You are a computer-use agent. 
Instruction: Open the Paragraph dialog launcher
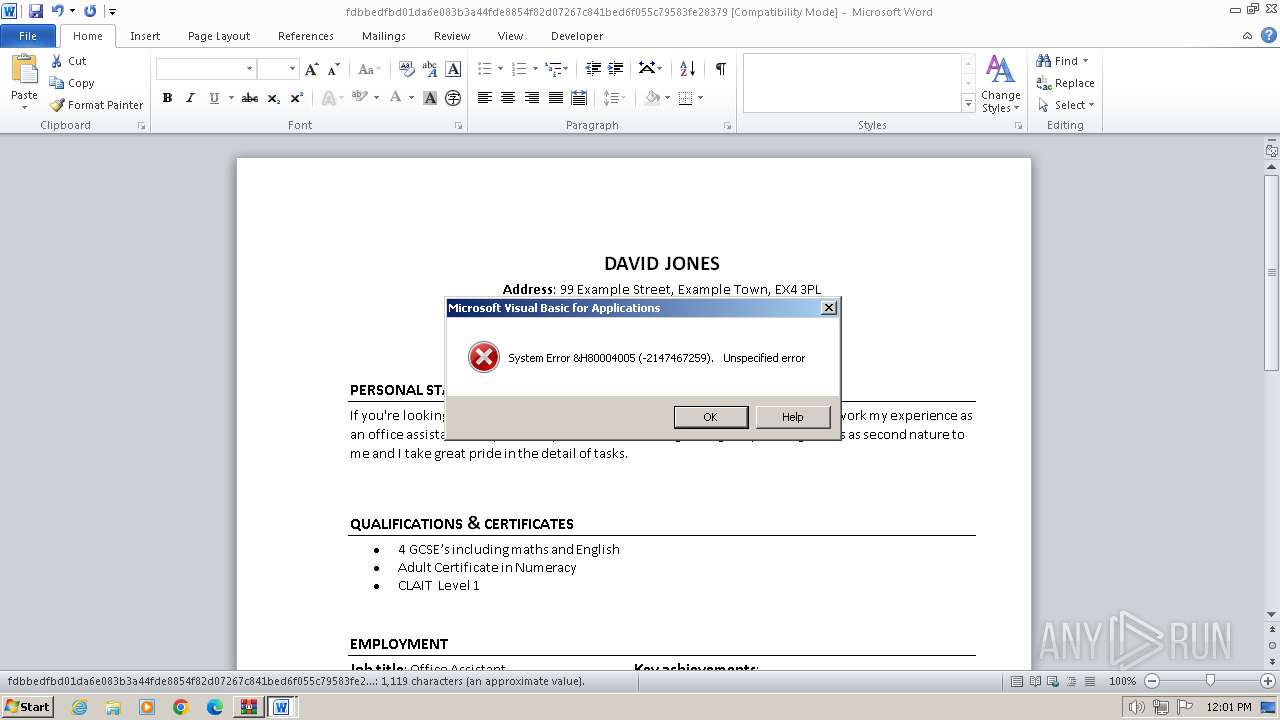(727, 126)
